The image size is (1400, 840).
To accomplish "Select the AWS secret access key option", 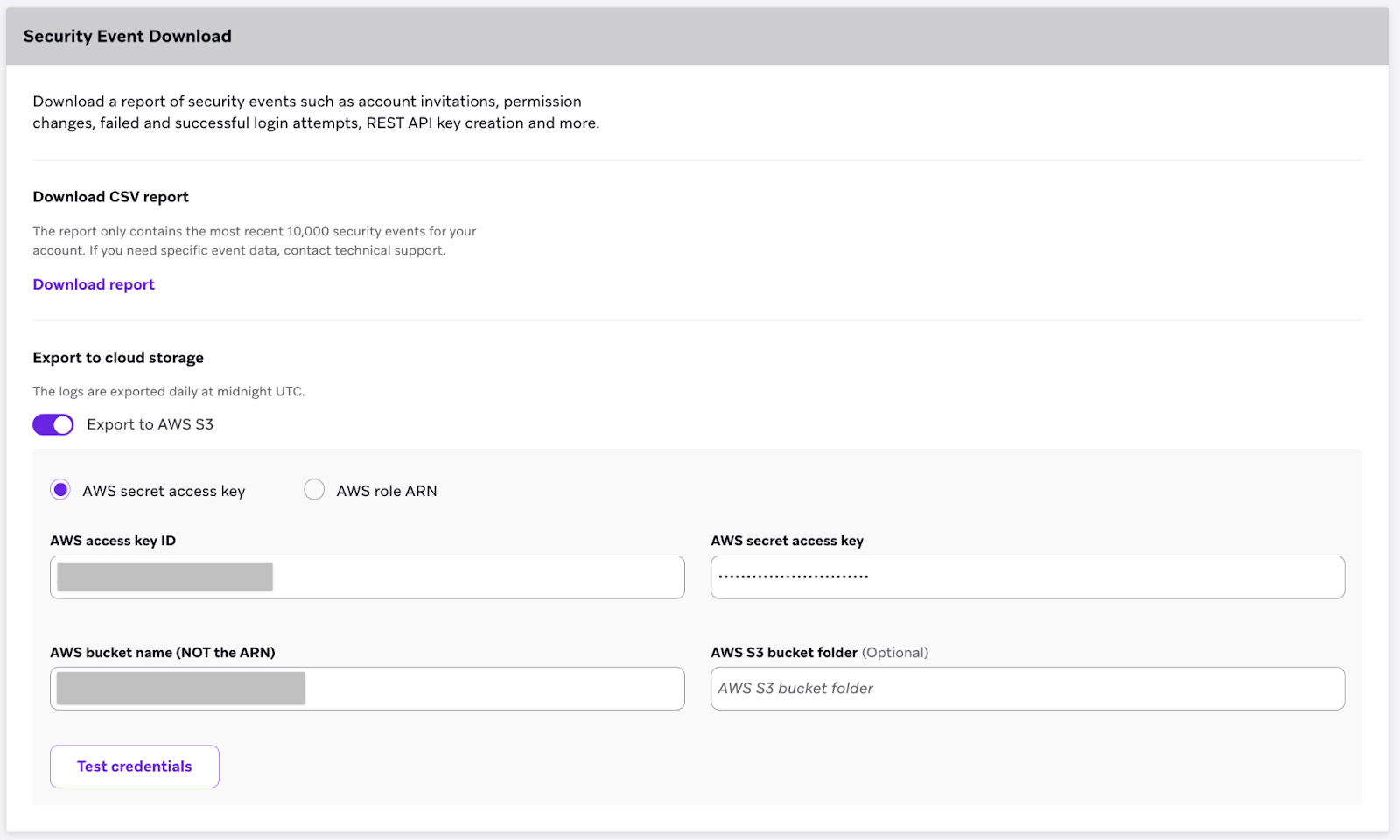I will [x=59, y=490].
